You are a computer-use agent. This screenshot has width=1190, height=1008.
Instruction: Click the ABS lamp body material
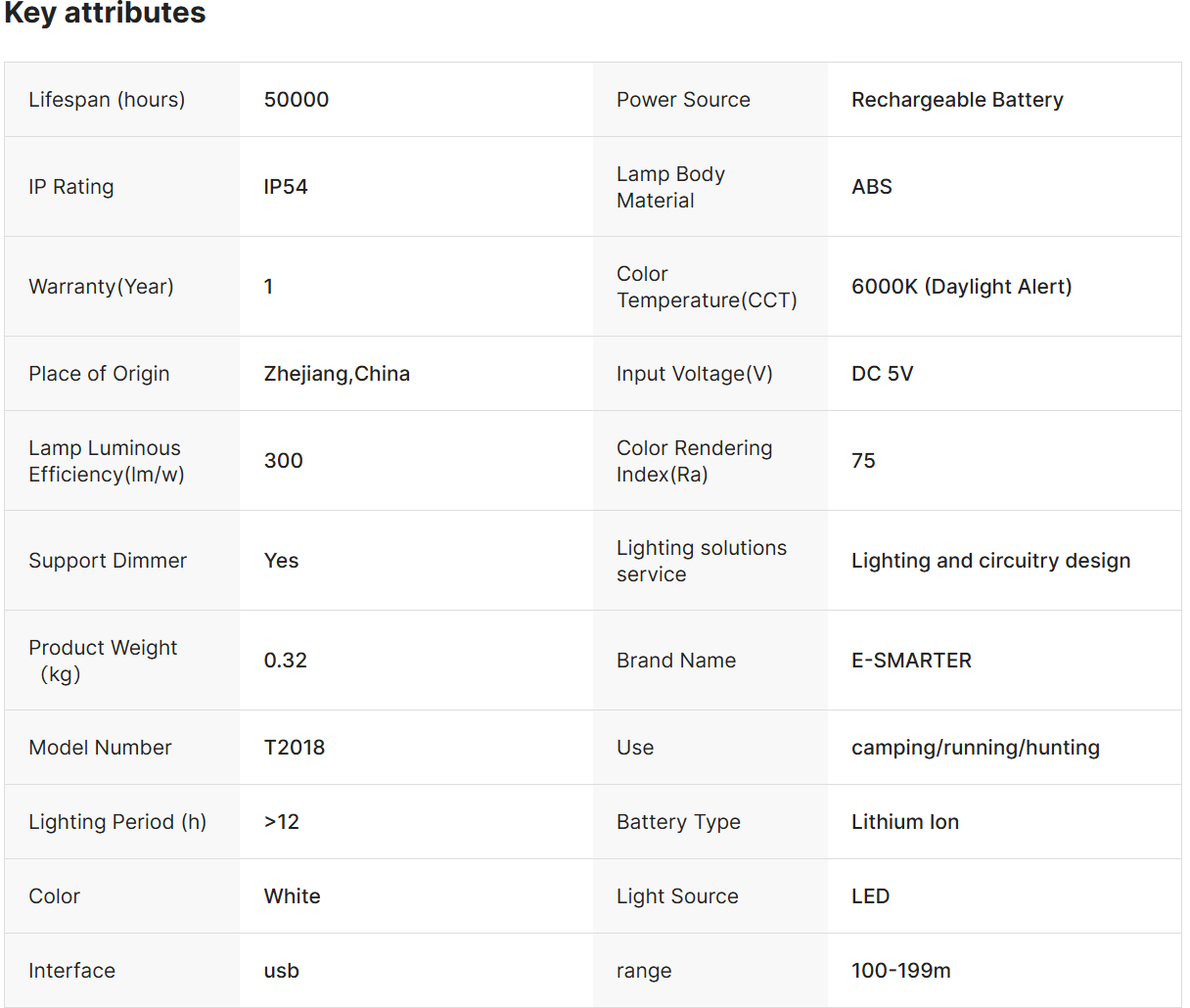[872, 187]
